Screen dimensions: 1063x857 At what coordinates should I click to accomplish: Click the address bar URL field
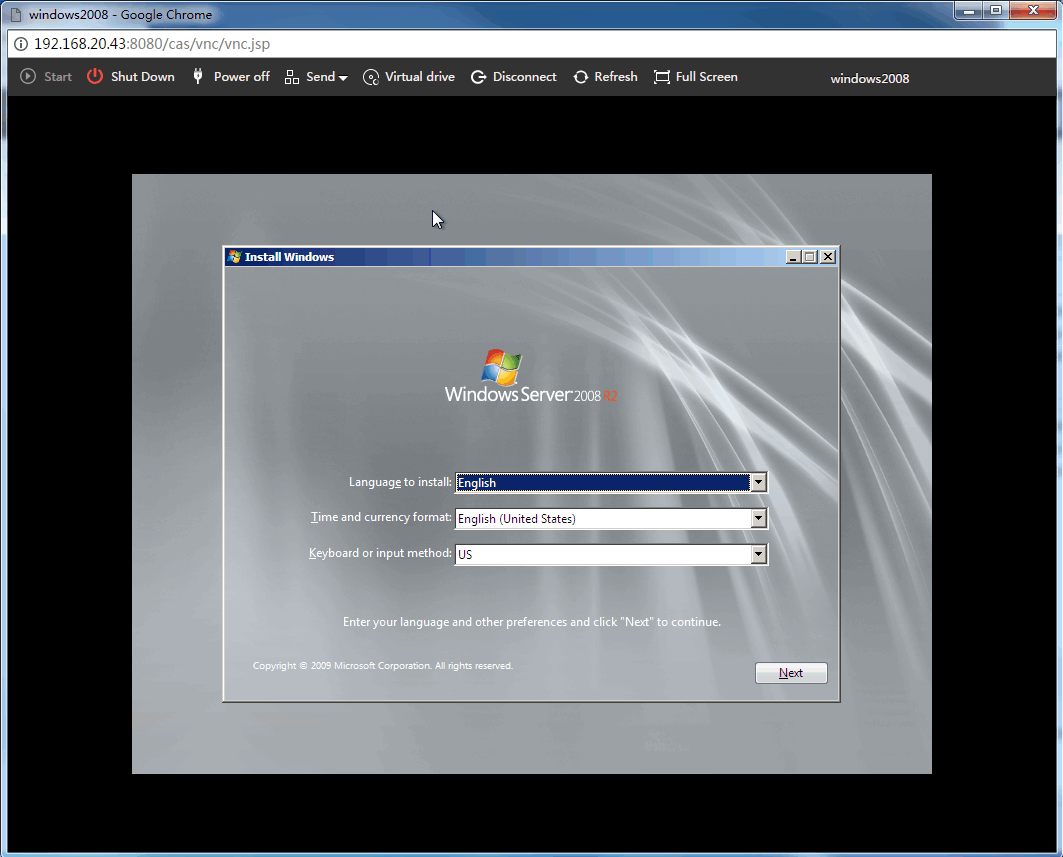[532, 44]
